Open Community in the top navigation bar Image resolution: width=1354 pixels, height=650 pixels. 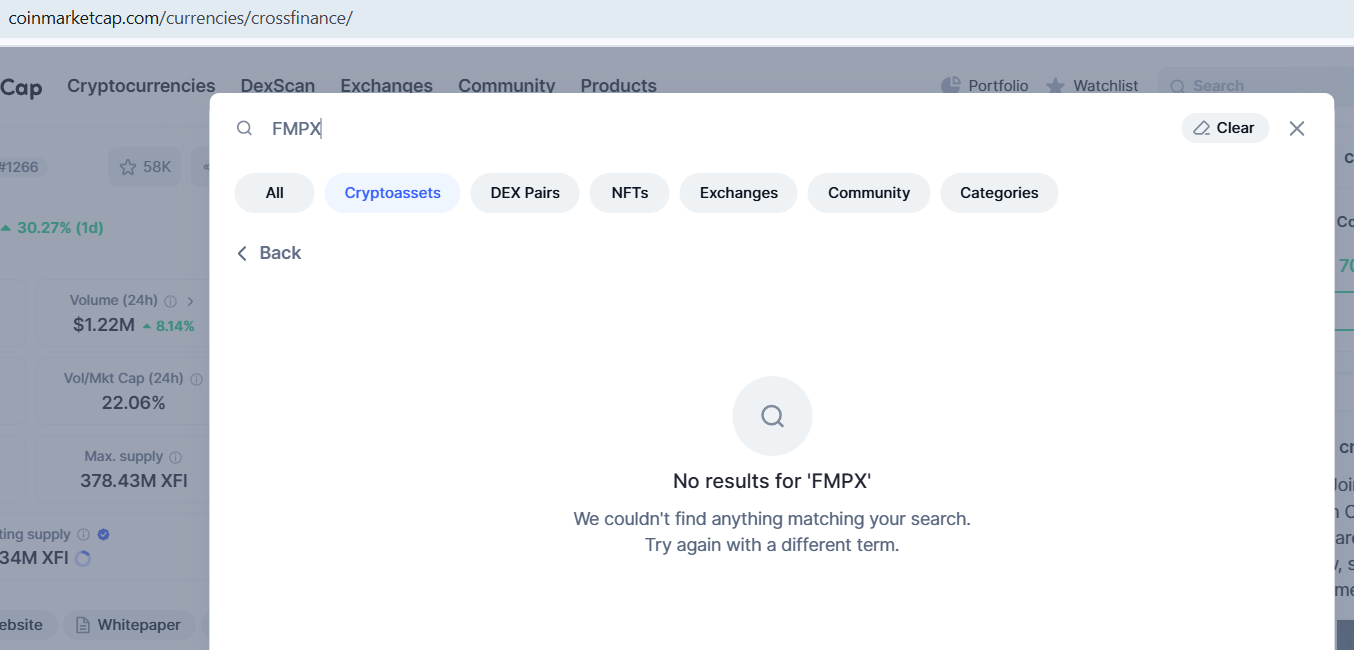[507, 86]
